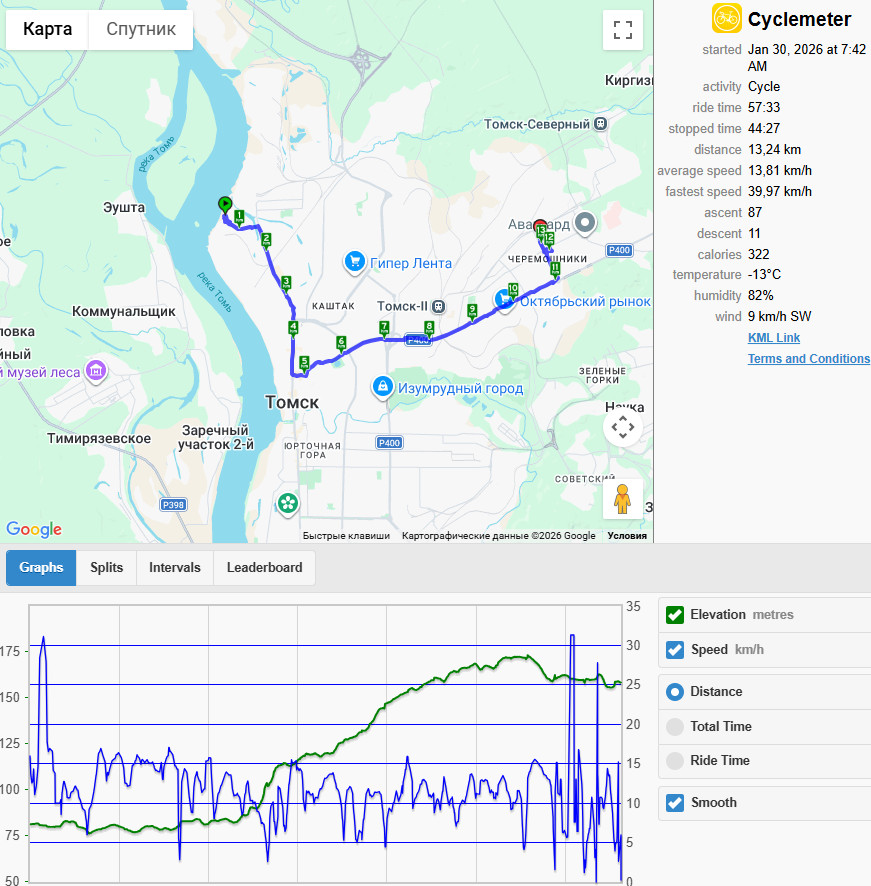871x886 pixels.
Task: Switch map to Спутник satellite view
Action: pos(141,29)
